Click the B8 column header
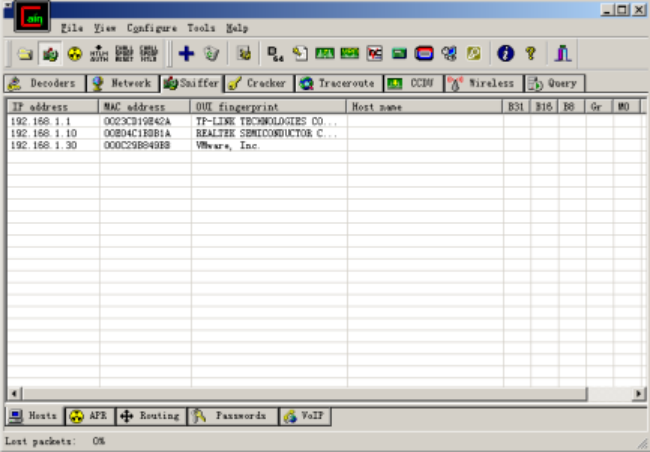 (x=571, y=107)
